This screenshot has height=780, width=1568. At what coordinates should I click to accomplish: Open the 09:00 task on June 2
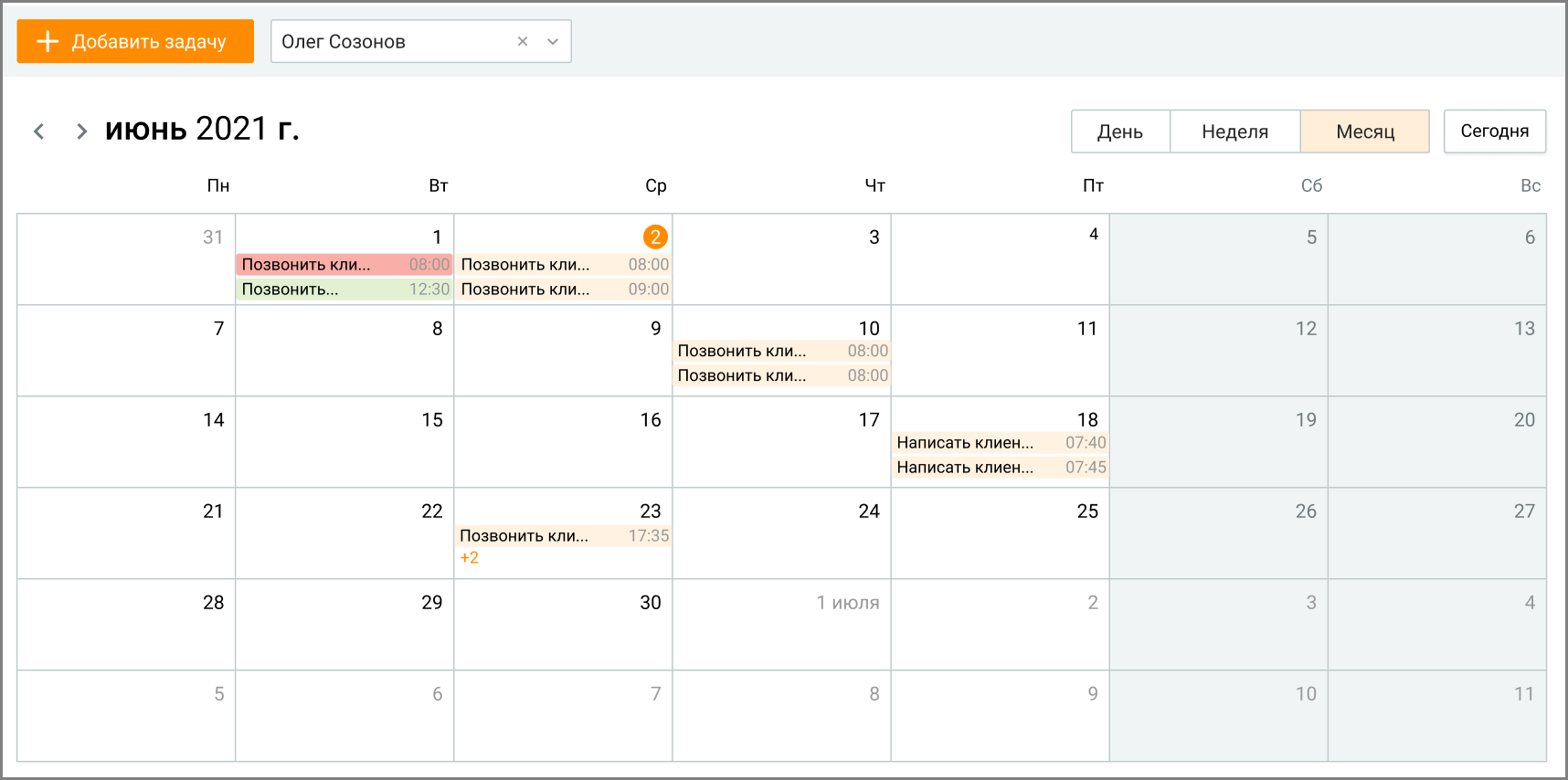(564, 290)
